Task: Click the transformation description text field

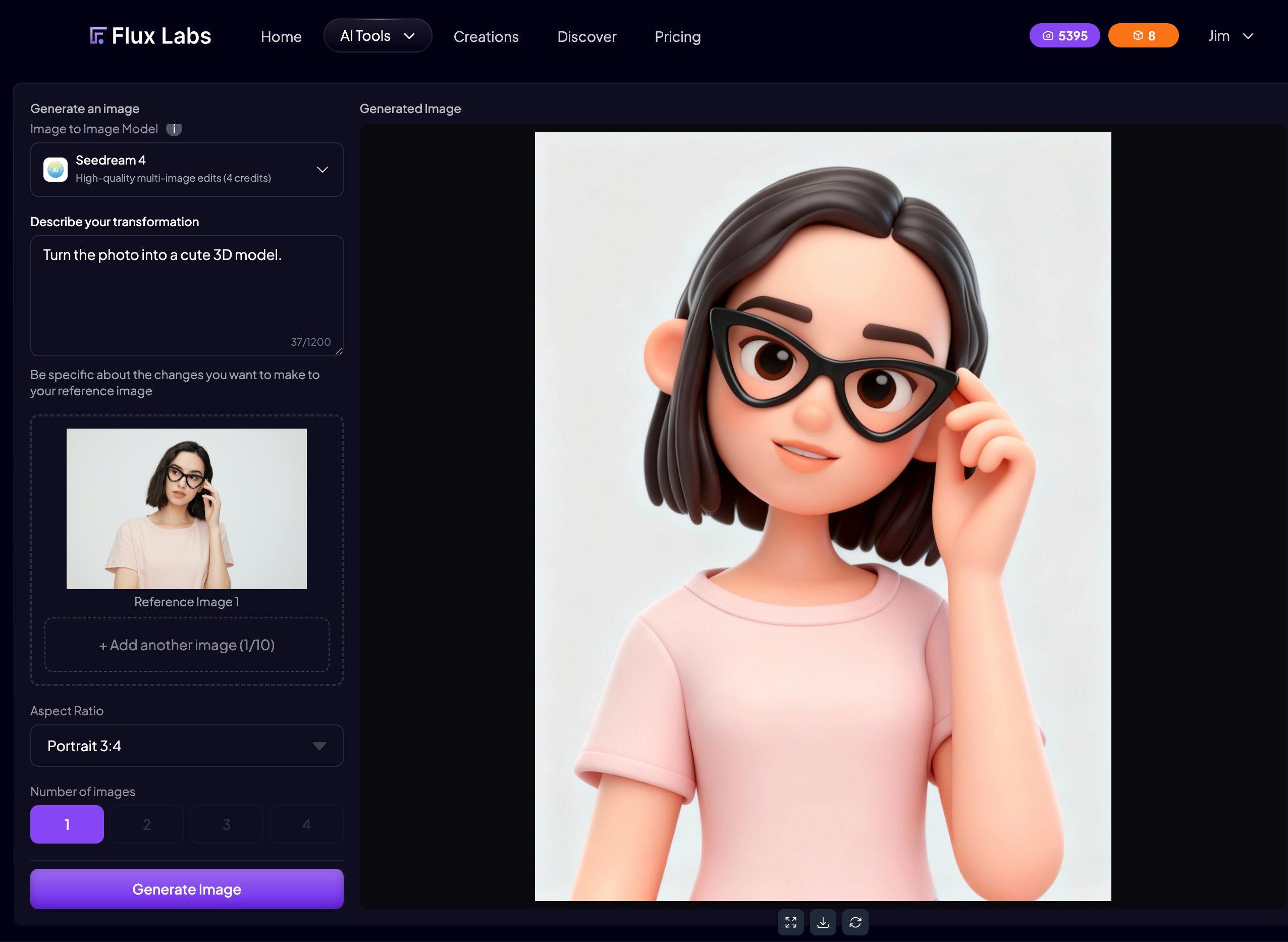Action: [x=186, y=295]
